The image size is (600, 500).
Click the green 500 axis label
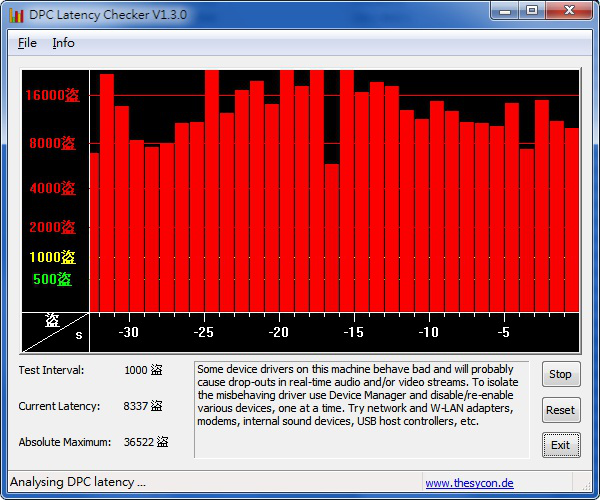coord(52,279)
